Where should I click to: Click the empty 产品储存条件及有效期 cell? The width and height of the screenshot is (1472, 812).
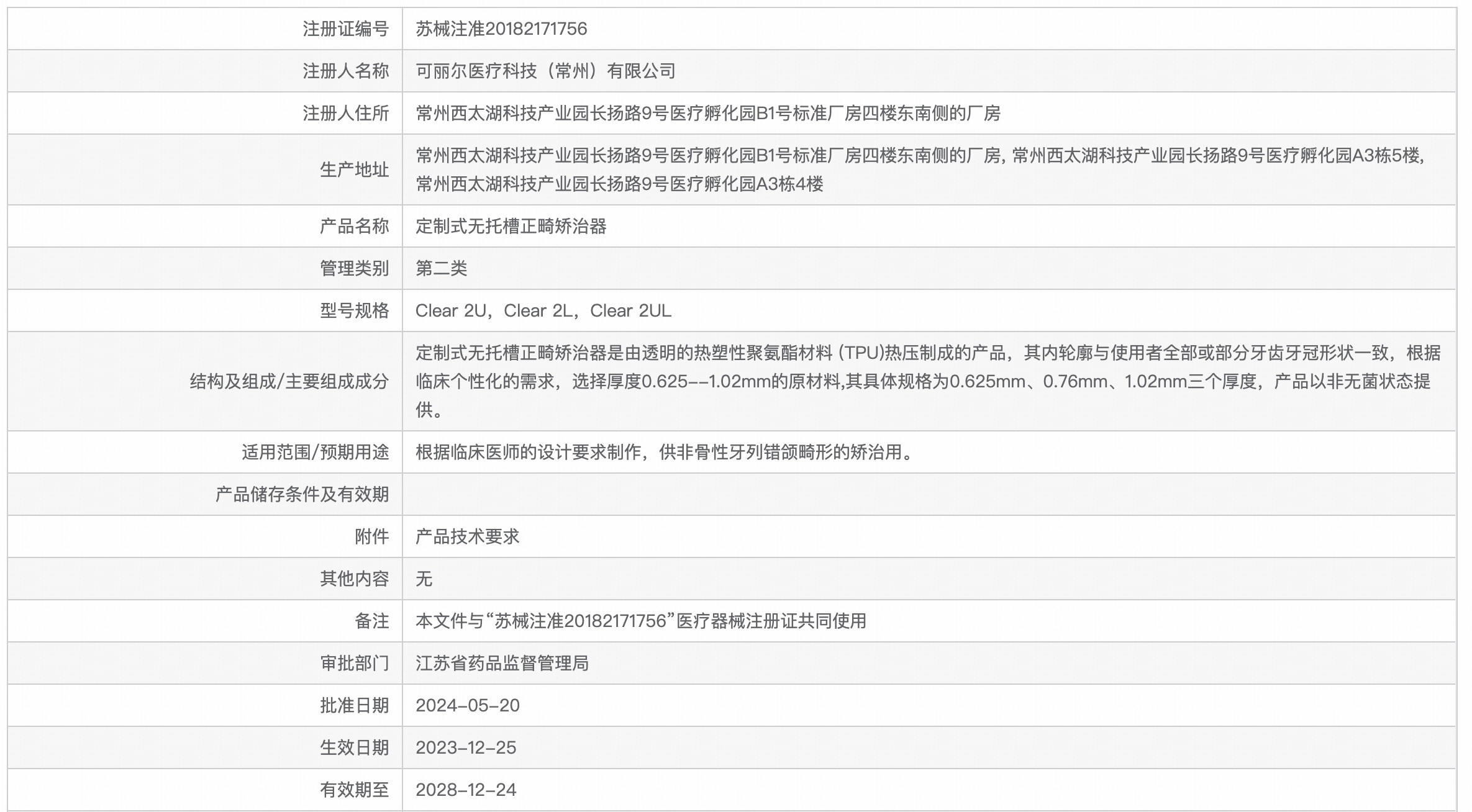point(745,494)
